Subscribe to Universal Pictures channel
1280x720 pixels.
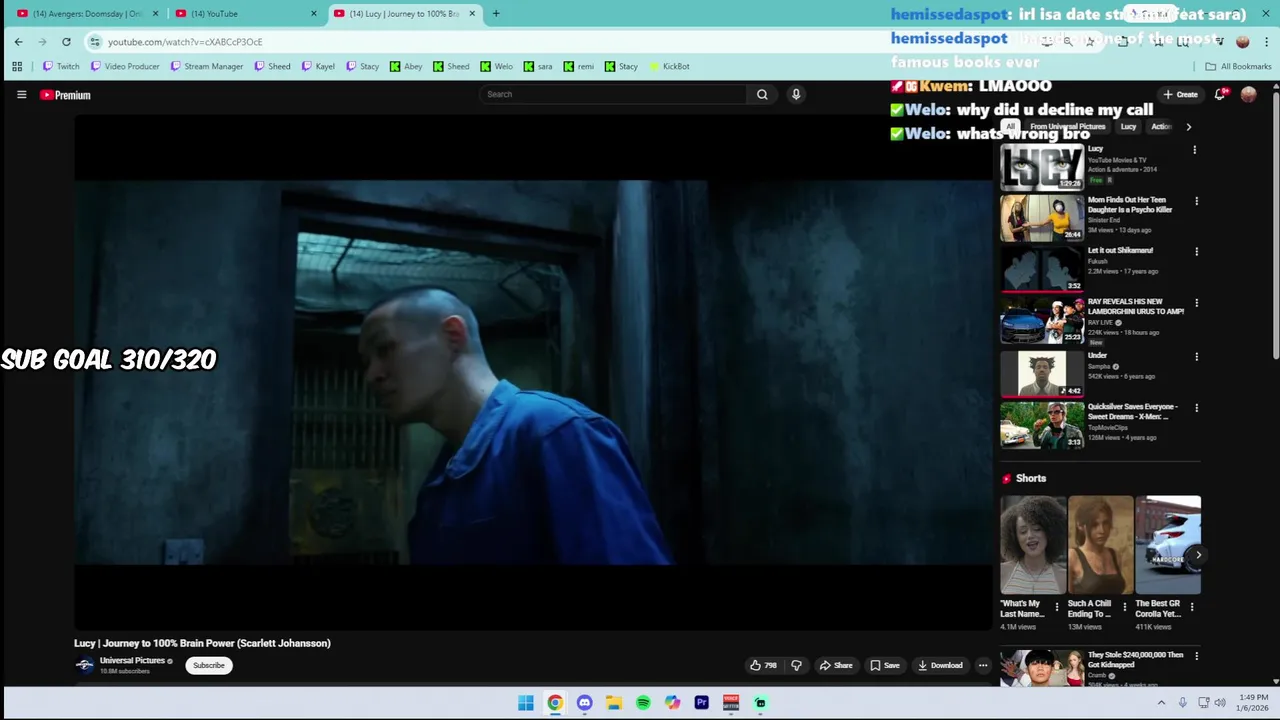pyautogui.click(x=209, y=665)
